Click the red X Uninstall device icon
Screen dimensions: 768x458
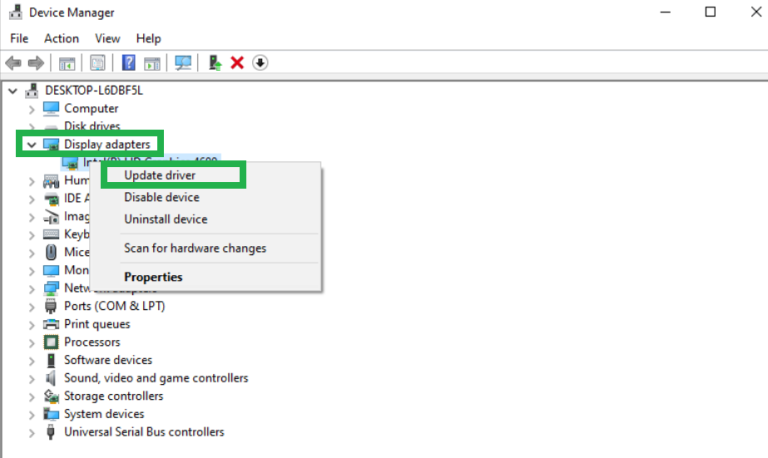point(237,63)
